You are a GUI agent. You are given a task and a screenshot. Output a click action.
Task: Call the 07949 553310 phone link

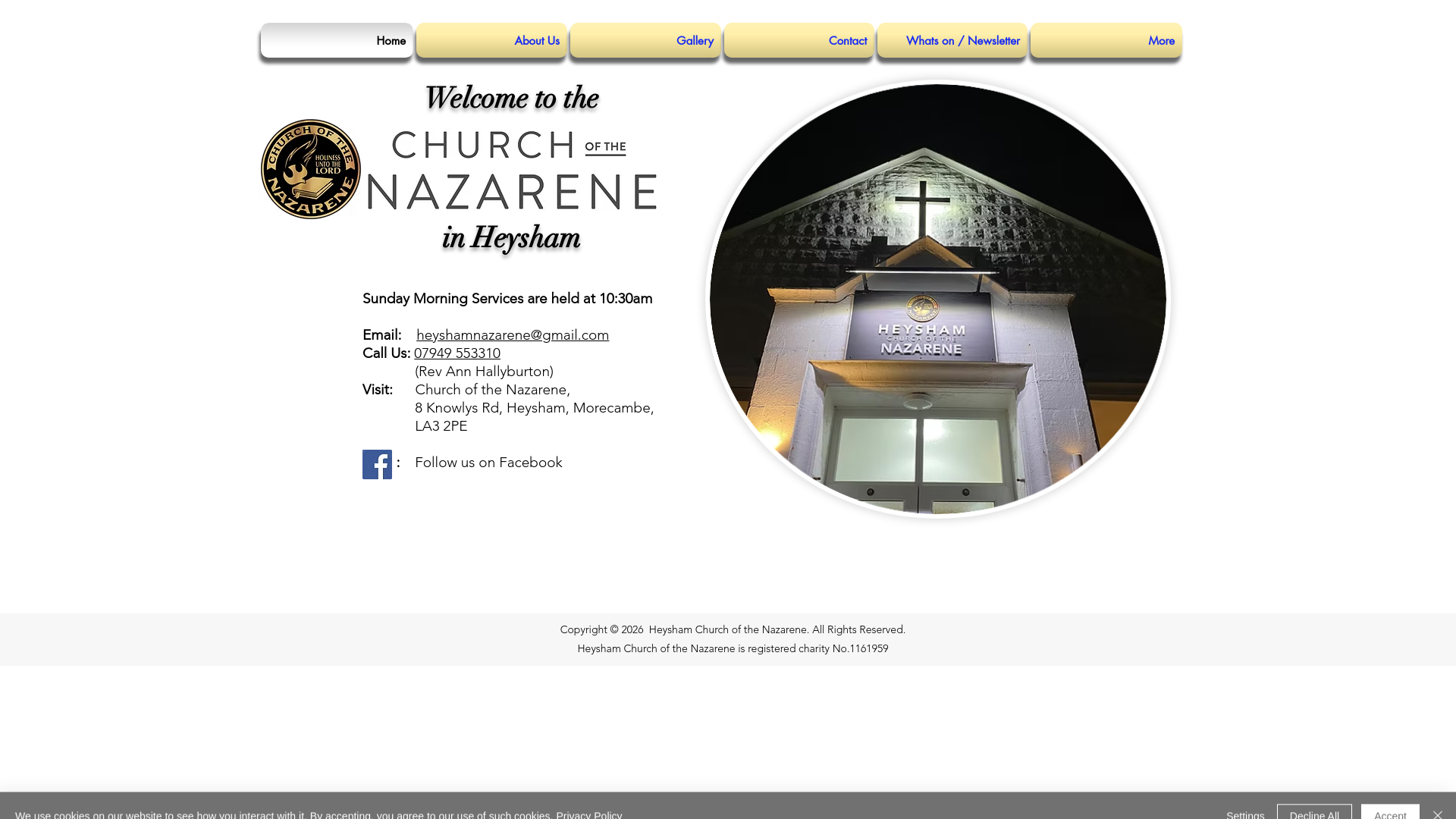[457, 353]
